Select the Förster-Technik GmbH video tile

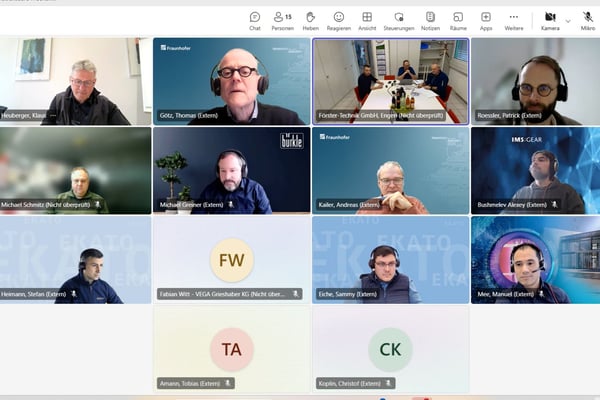[390, 80]
